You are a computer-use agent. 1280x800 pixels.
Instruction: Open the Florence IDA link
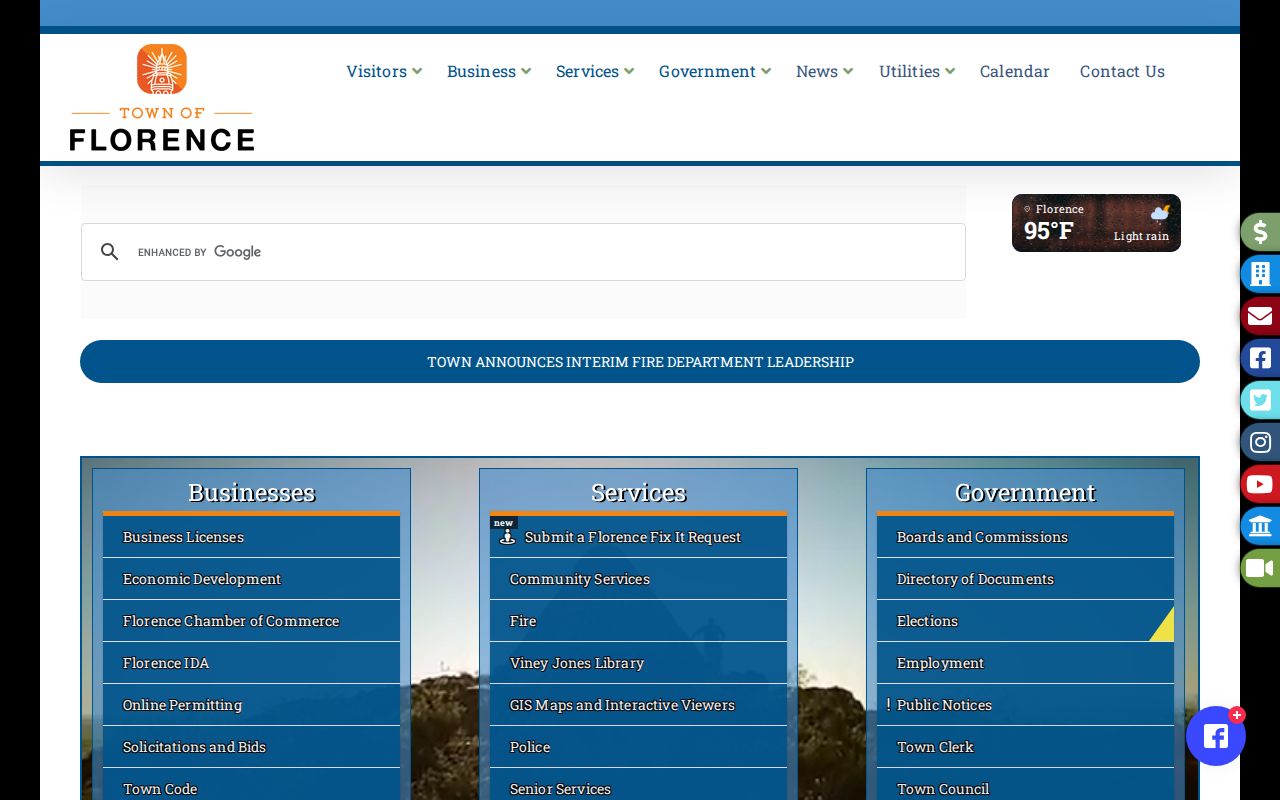251,663
